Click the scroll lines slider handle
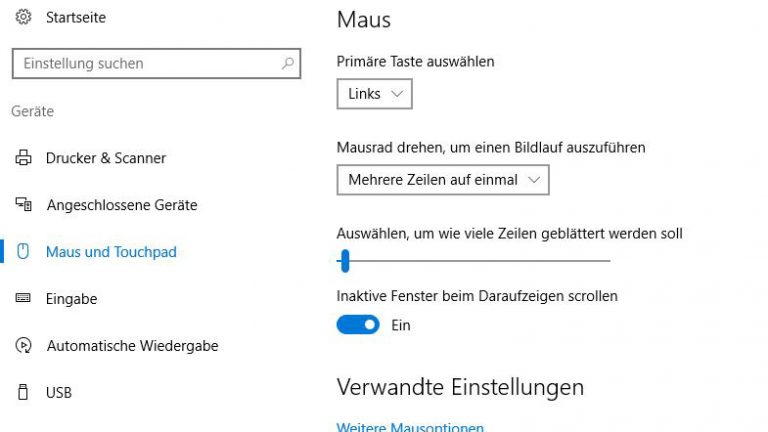768x432 pixels. (345, 261)
